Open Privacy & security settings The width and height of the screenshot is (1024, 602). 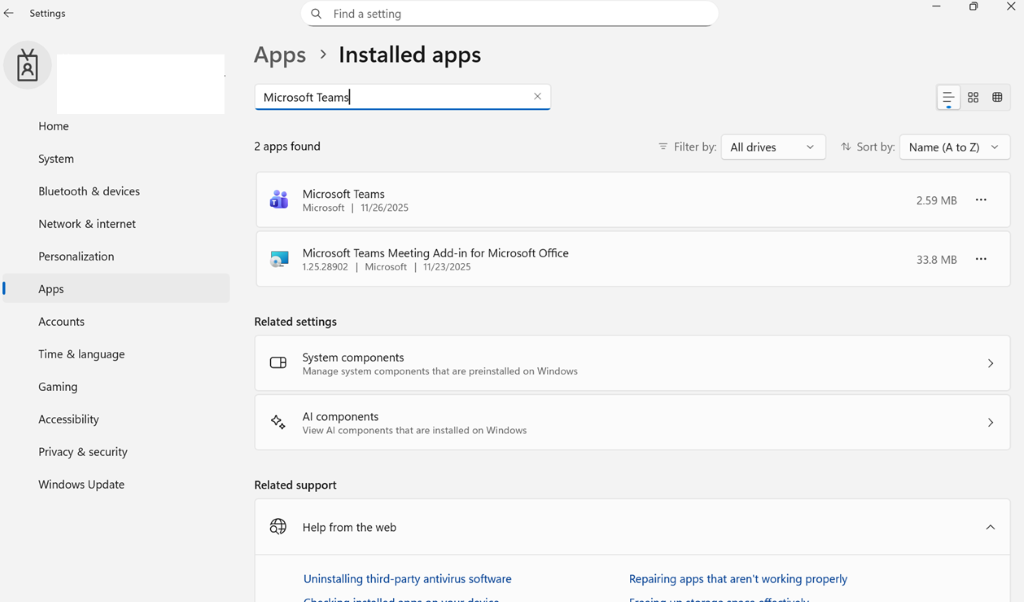(83, 452)
